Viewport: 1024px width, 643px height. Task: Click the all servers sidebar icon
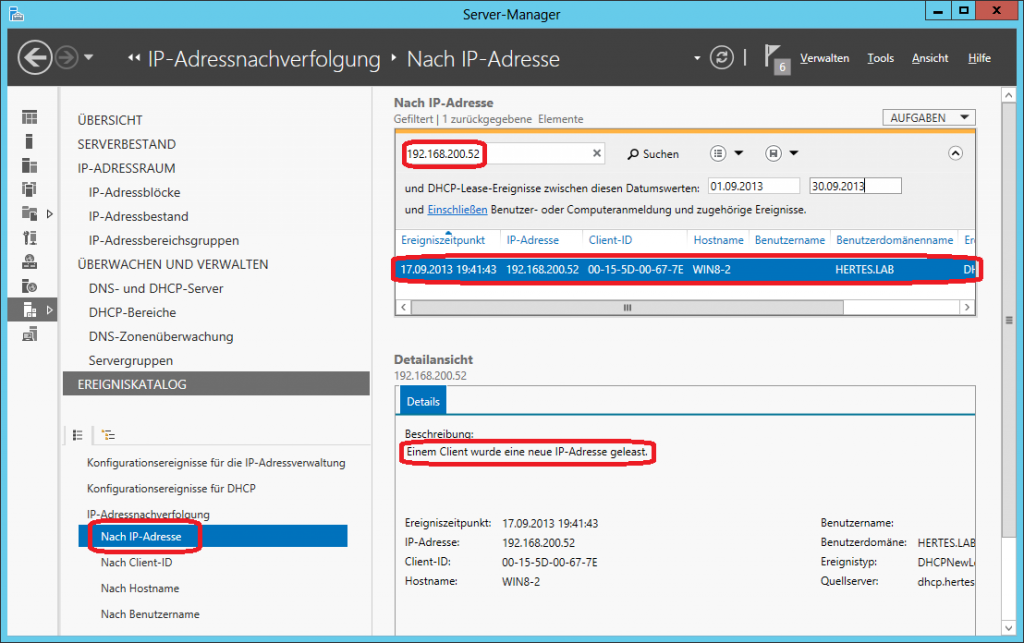pos(30,166)
